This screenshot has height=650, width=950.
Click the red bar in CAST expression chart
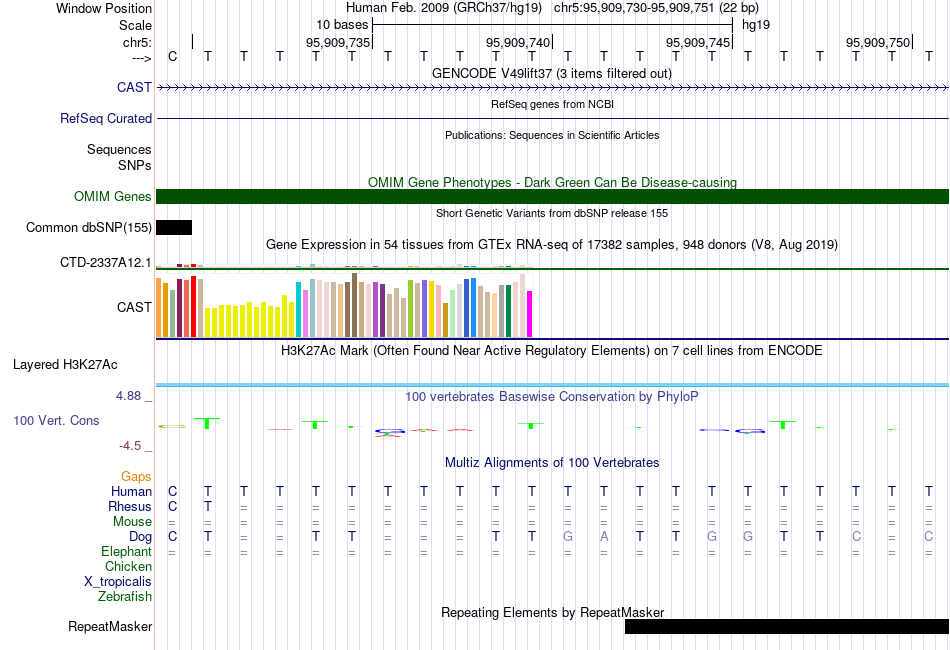coord(193,307)
